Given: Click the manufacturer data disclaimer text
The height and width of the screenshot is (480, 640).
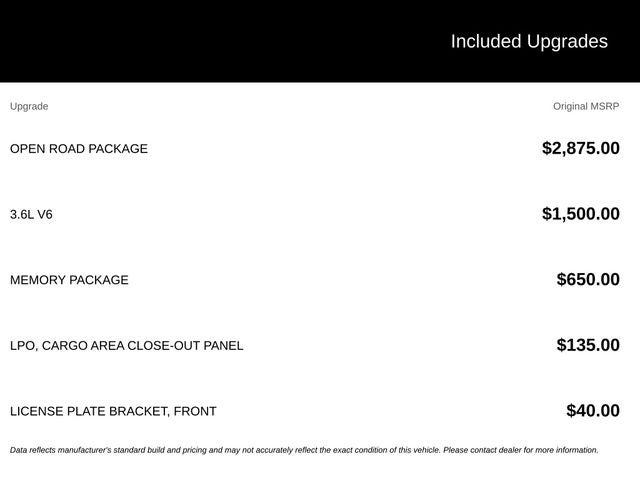Looking at the screenshot, I should coord(304,450).
